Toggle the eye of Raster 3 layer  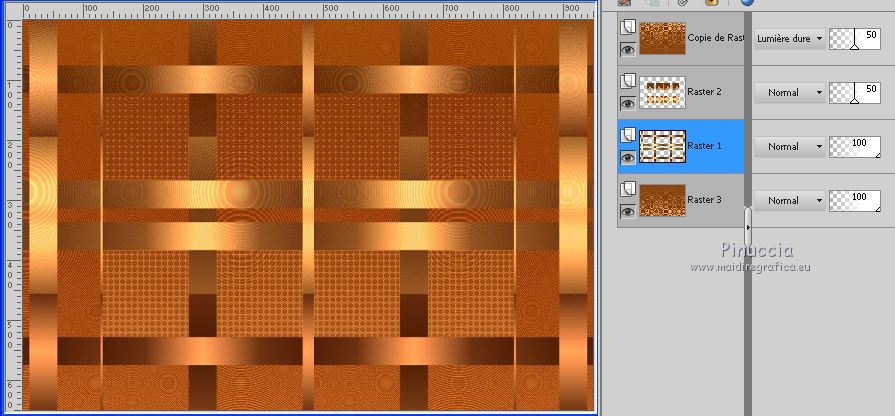point(628,212)
